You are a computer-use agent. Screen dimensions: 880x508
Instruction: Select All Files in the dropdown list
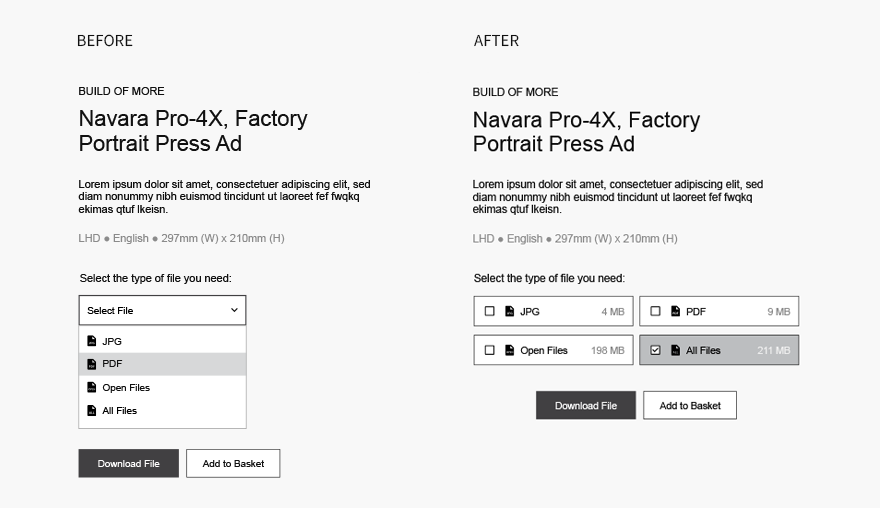coord(162,411)
